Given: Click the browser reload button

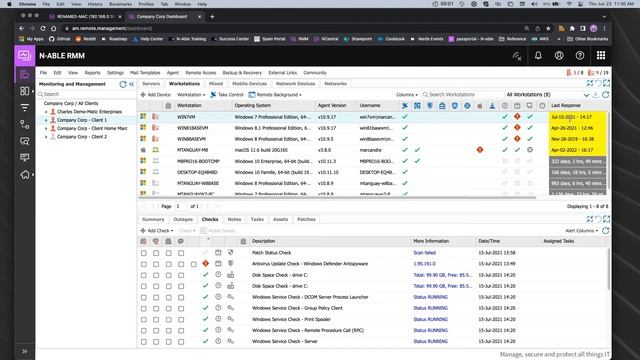Looking at the screenshot, I should [43, 29].
